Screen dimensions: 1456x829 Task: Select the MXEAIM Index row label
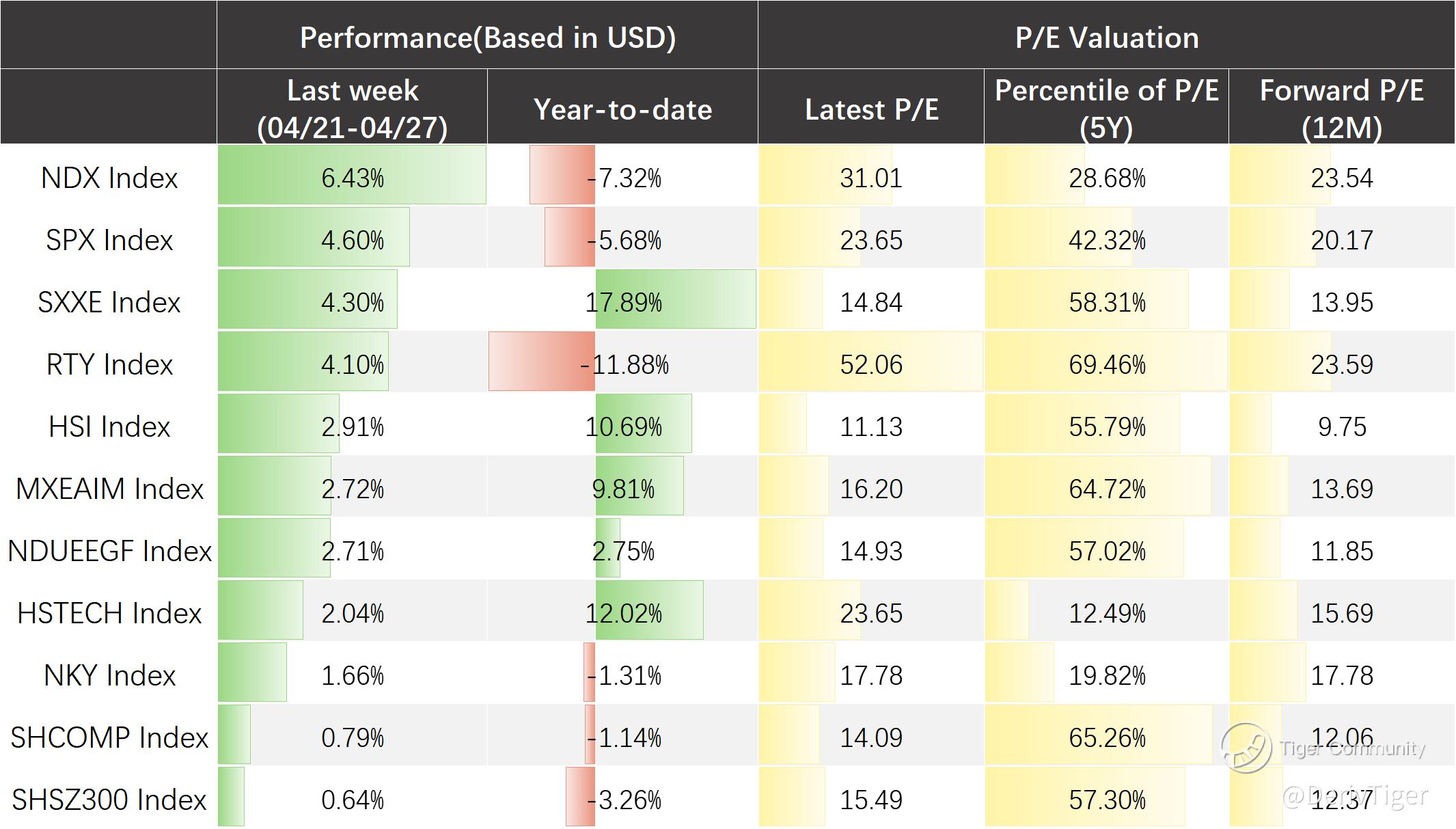tap(109, 489)
